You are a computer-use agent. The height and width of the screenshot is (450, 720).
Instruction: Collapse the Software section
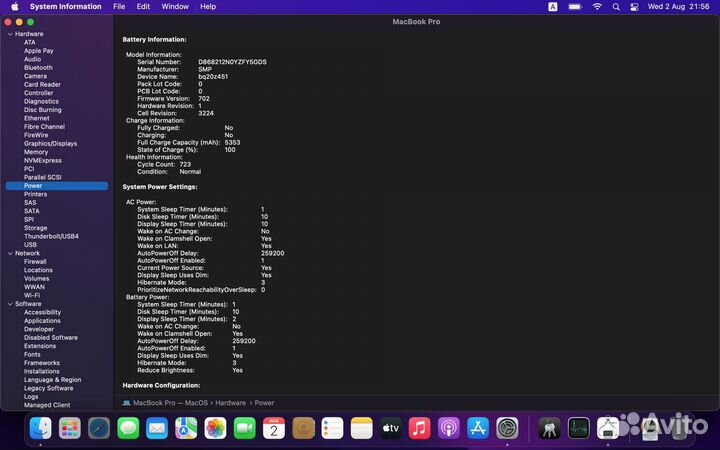pyautogui.click(x=10, y=304)
